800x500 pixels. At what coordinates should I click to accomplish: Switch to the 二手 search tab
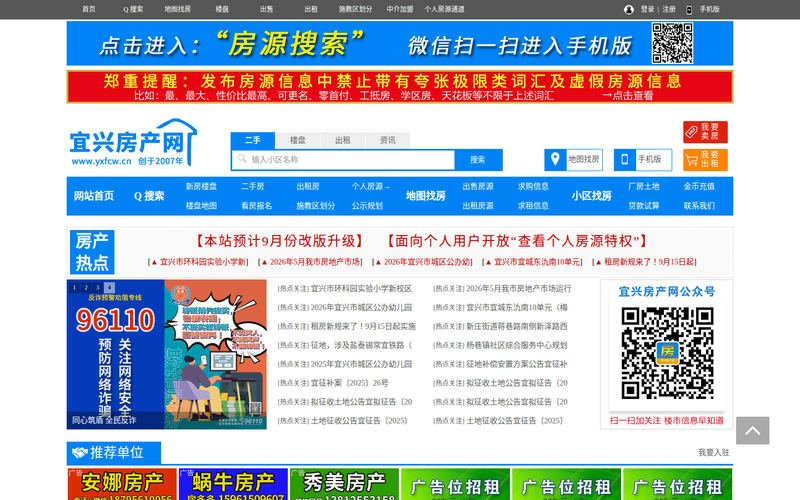253,140
